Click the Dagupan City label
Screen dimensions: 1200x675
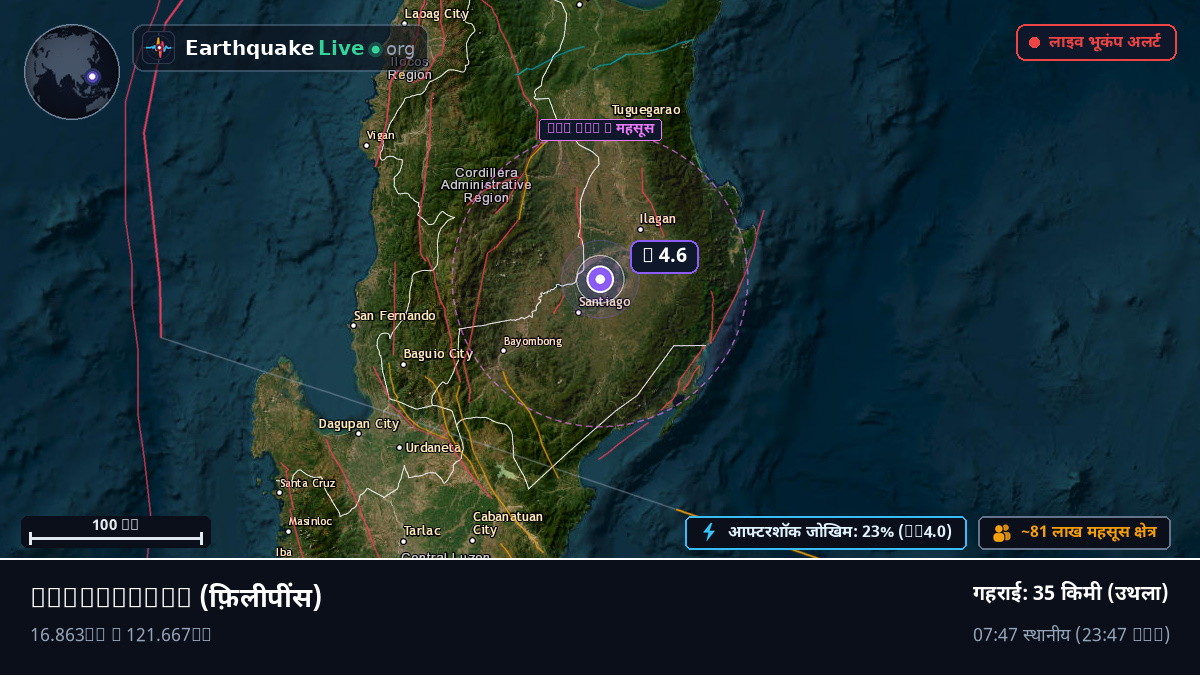(x=359, y=424)
